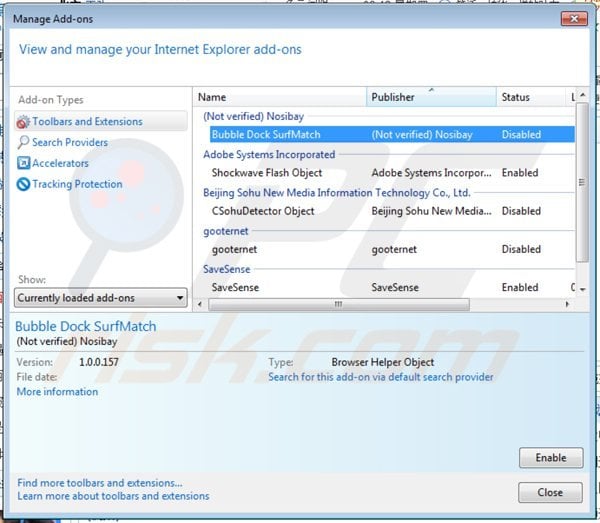The image size is (600, 523).
Task: Open Learn more about toolbars link
Action: 113,496
